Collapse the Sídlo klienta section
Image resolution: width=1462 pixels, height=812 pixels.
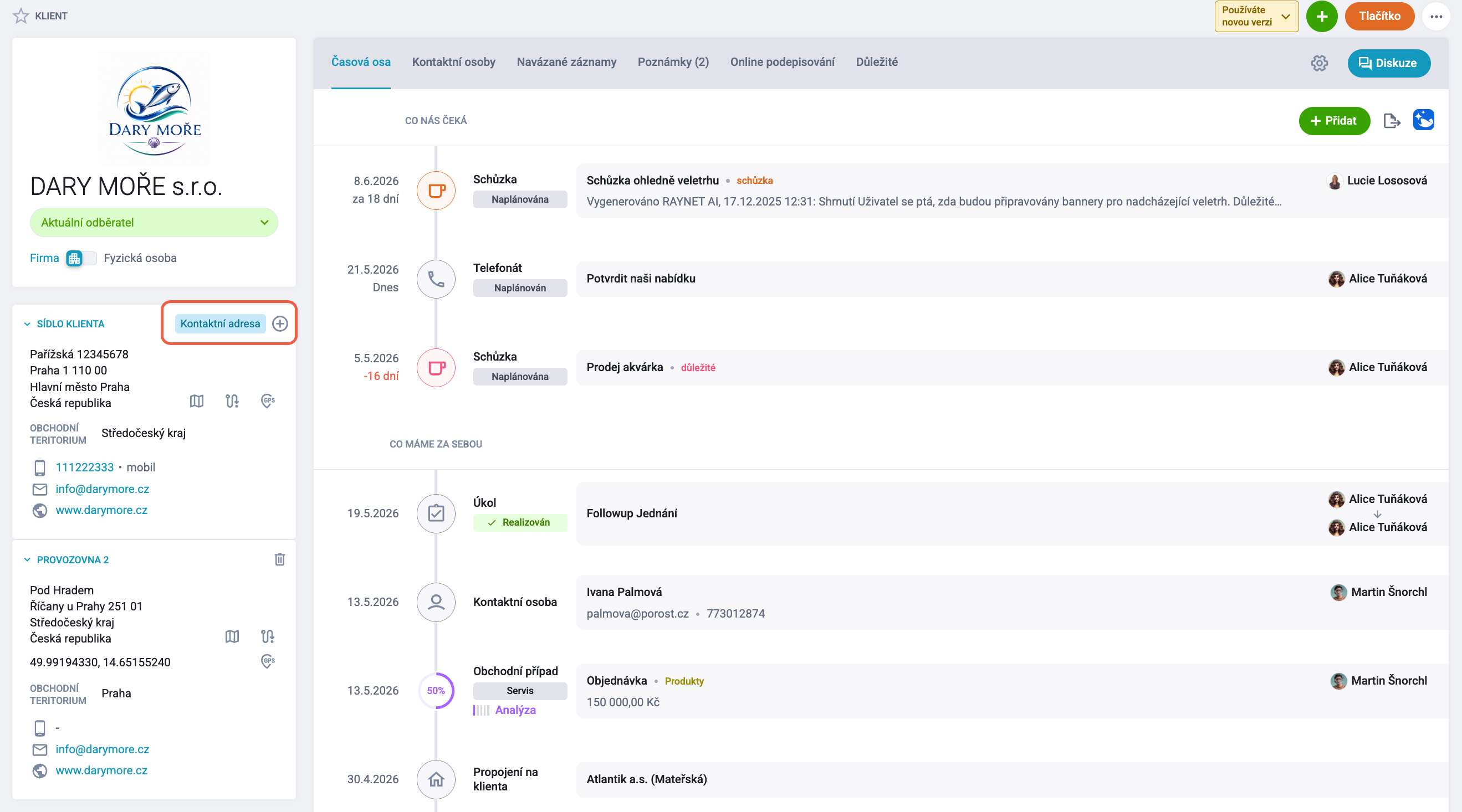[x=27, y=325]
